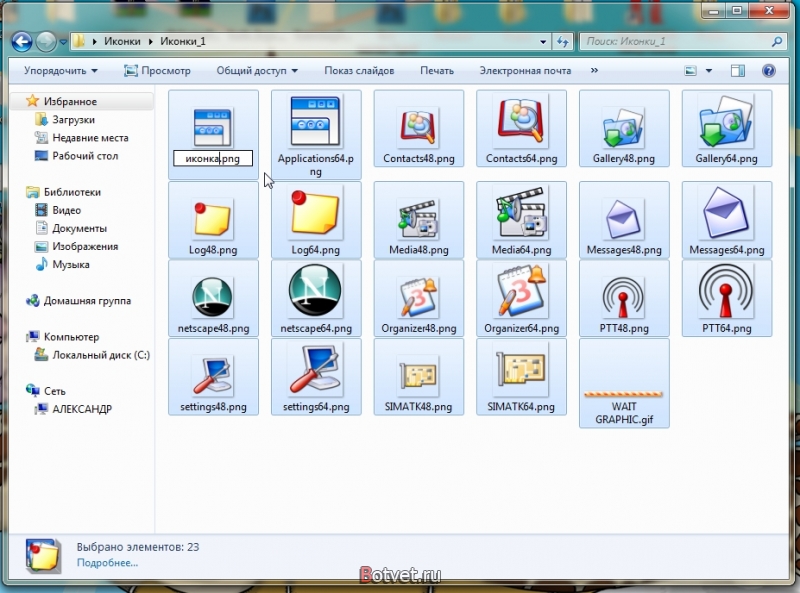Expand the view options dropdown arrow
Viewport: 800px width, 593px height.
(x=709, y=70)
